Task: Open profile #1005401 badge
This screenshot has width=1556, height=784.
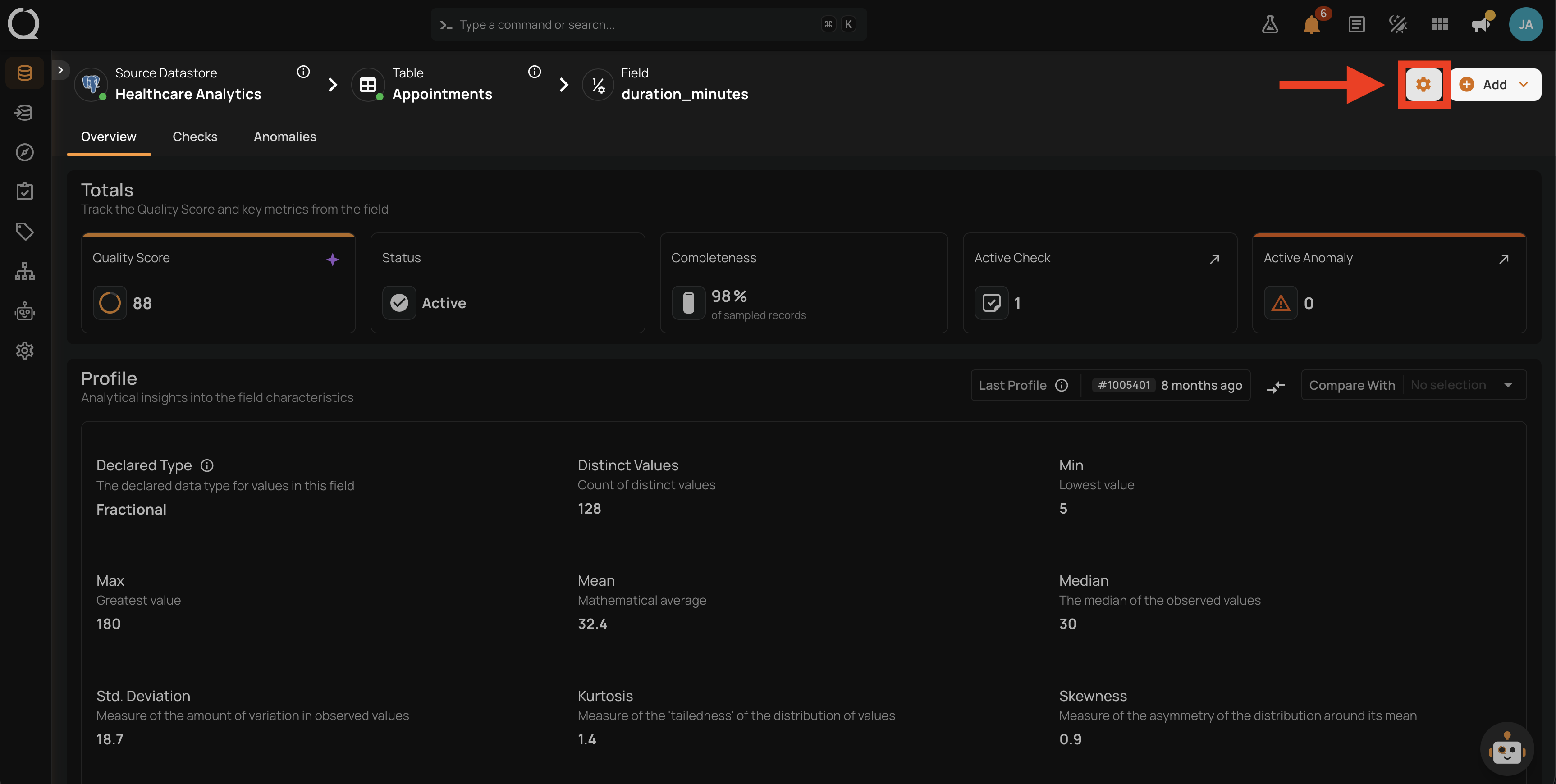Action: click(x=1124, y=385)
